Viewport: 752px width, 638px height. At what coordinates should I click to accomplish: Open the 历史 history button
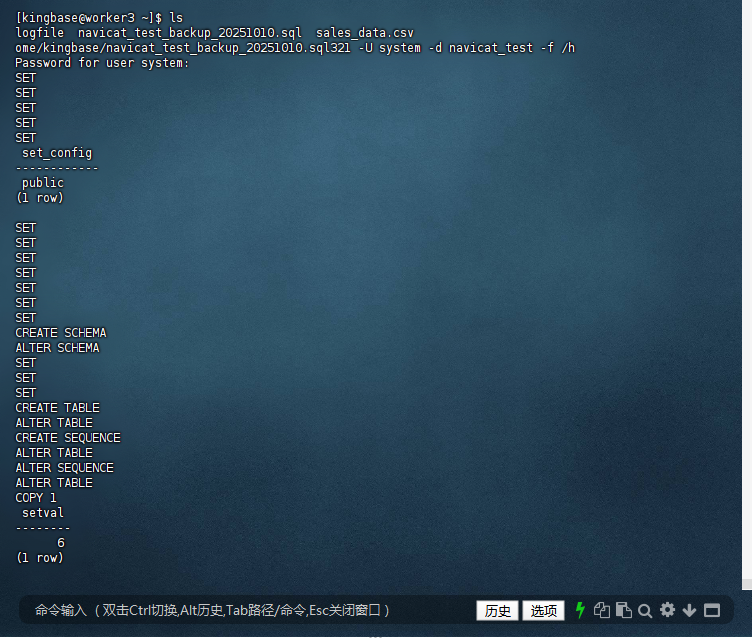(497, 611)
